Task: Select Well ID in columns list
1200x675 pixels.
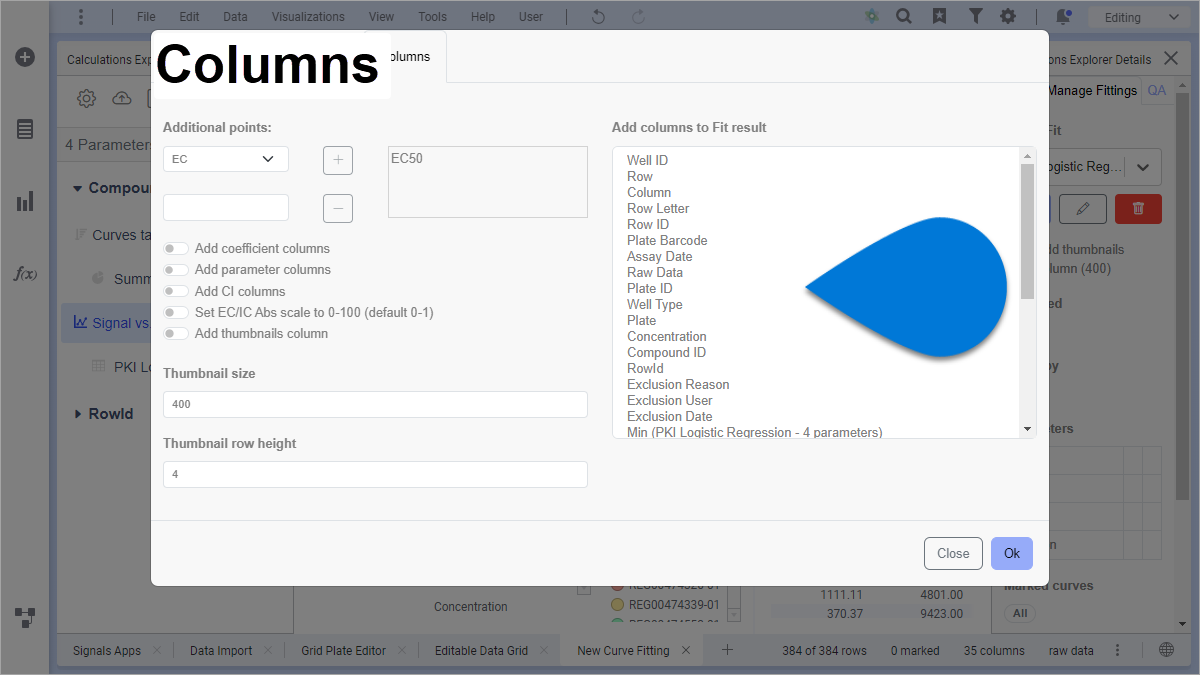Action: click(x=647, y=160)
